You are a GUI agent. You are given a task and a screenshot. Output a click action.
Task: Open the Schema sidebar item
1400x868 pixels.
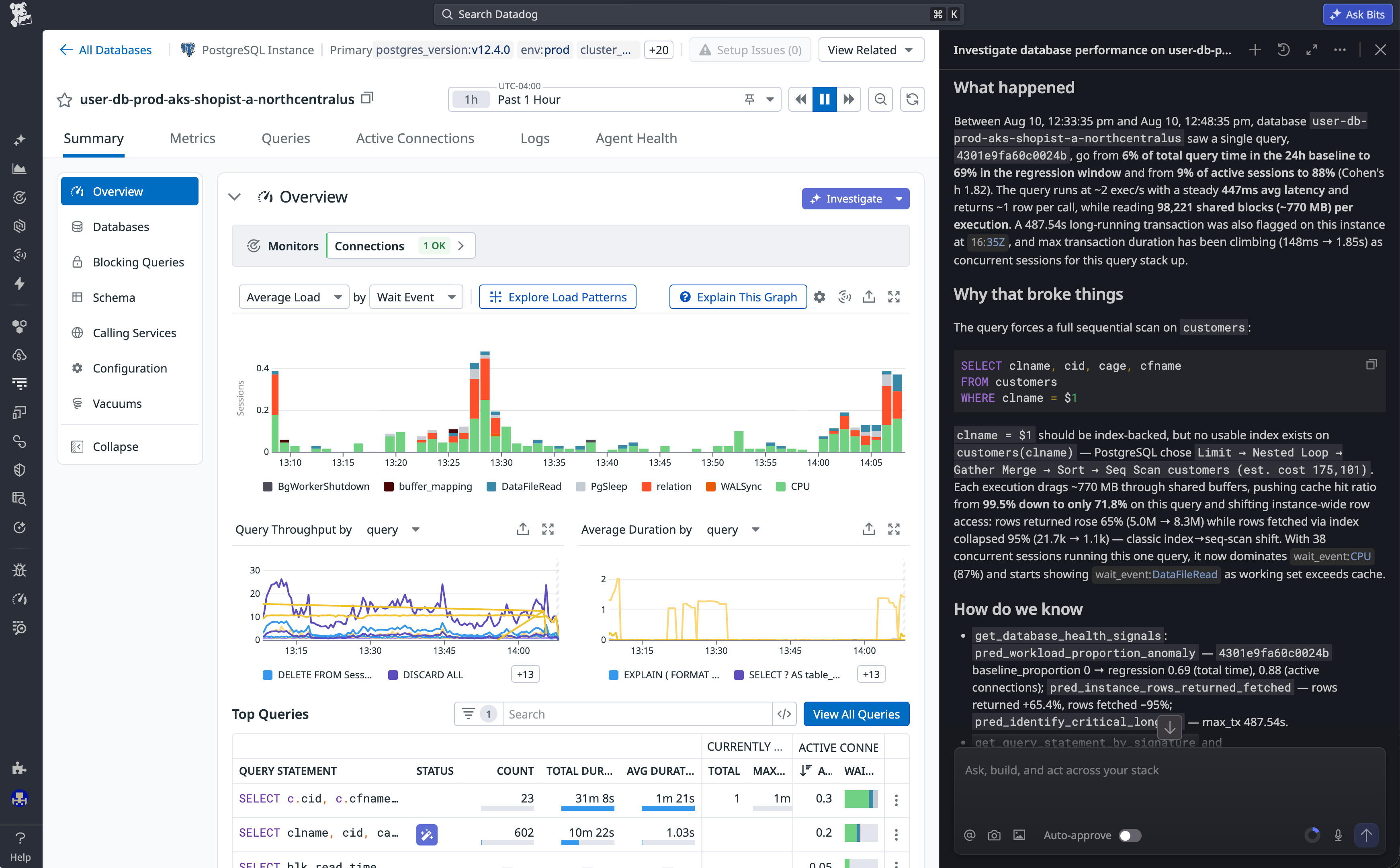pos(130,297)
